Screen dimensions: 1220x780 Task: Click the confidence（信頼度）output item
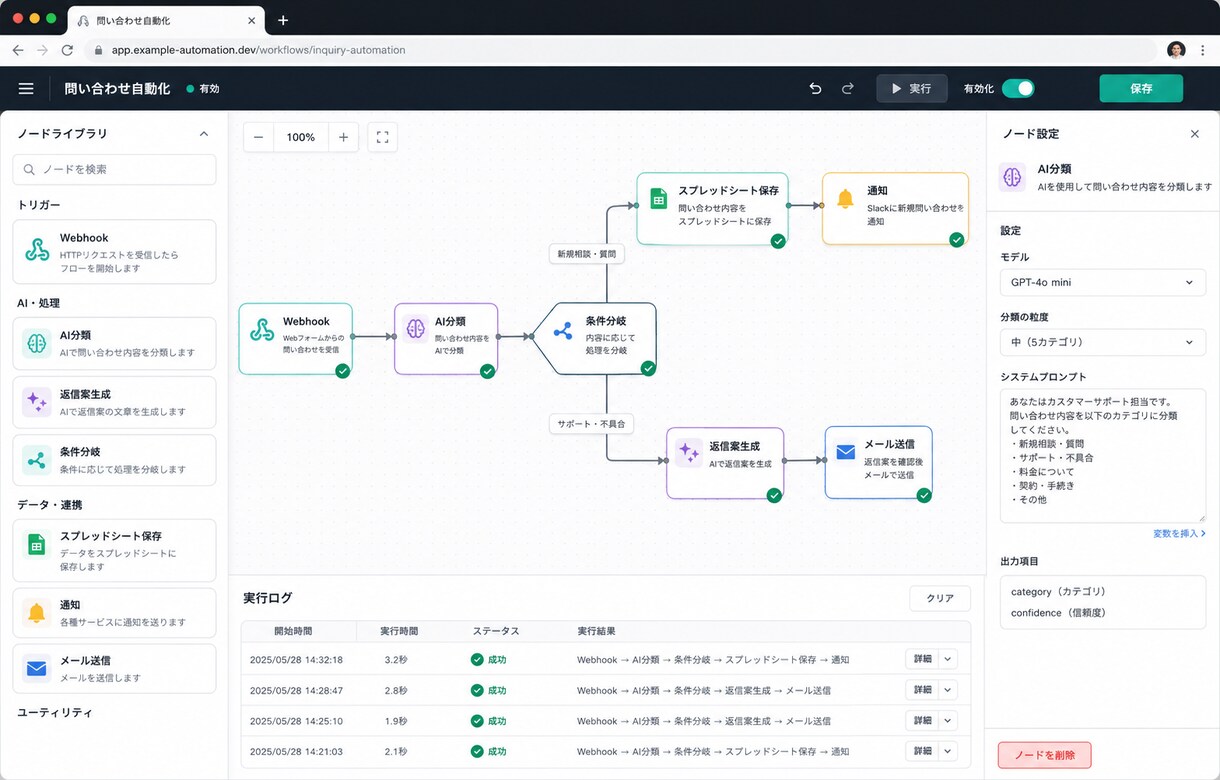click(1058, 613)
